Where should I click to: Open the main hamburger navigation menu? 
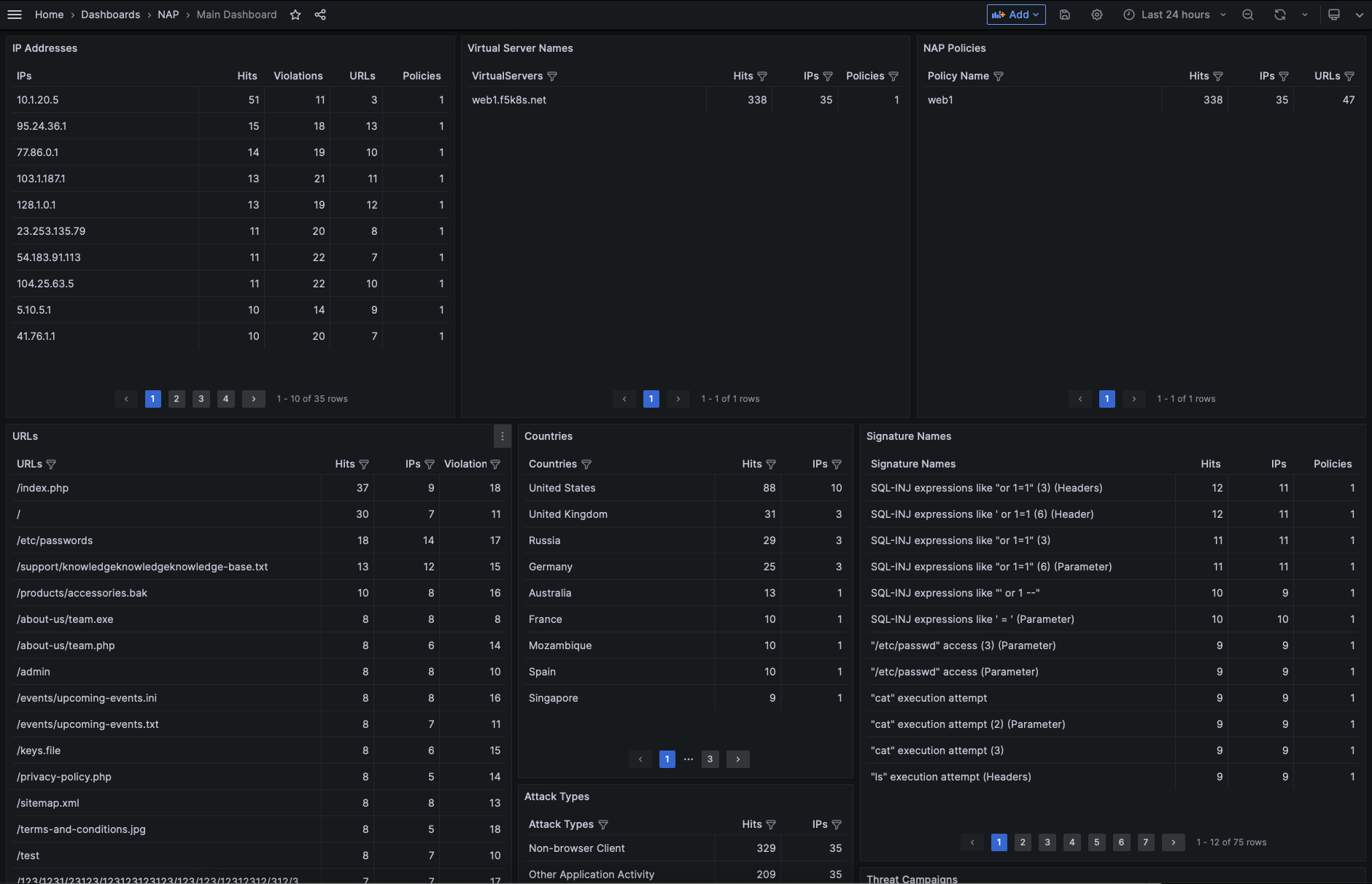tap(15, 15)
